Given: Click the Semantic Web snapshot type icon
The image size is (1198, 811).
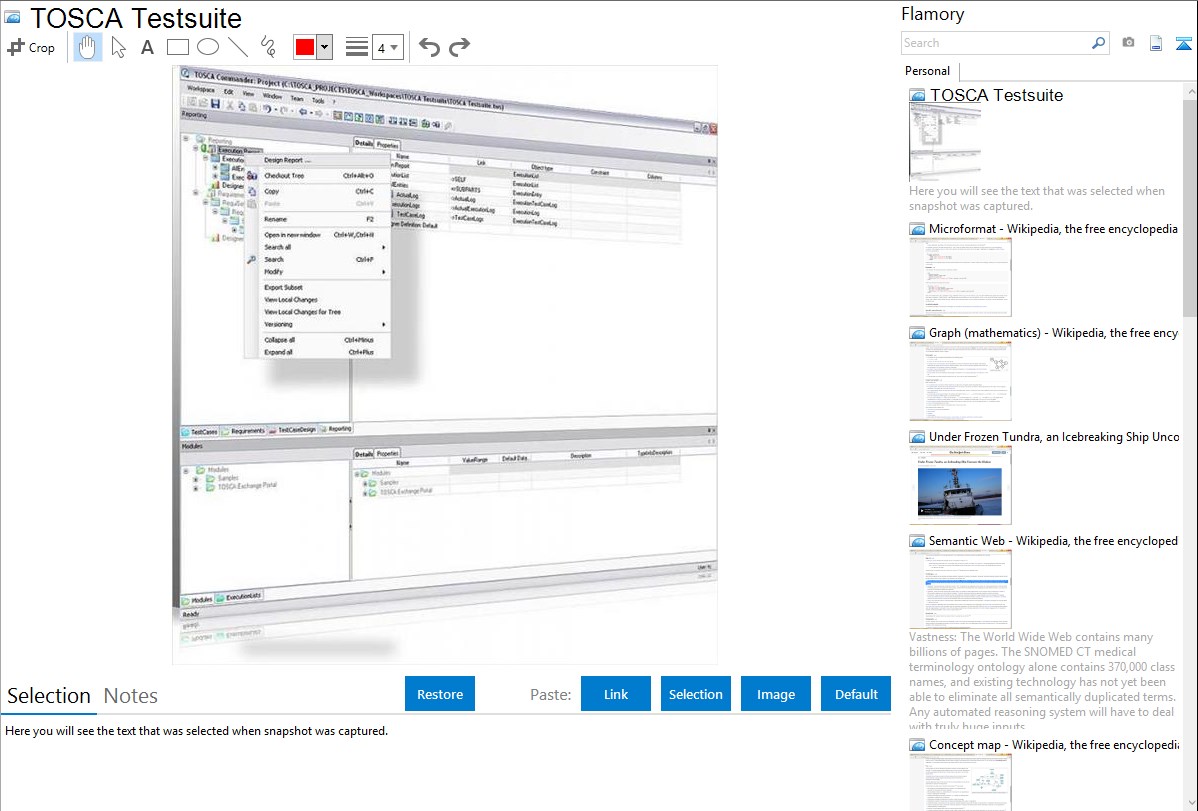Looking at the screenshot, I should click(x=917, y=541).
